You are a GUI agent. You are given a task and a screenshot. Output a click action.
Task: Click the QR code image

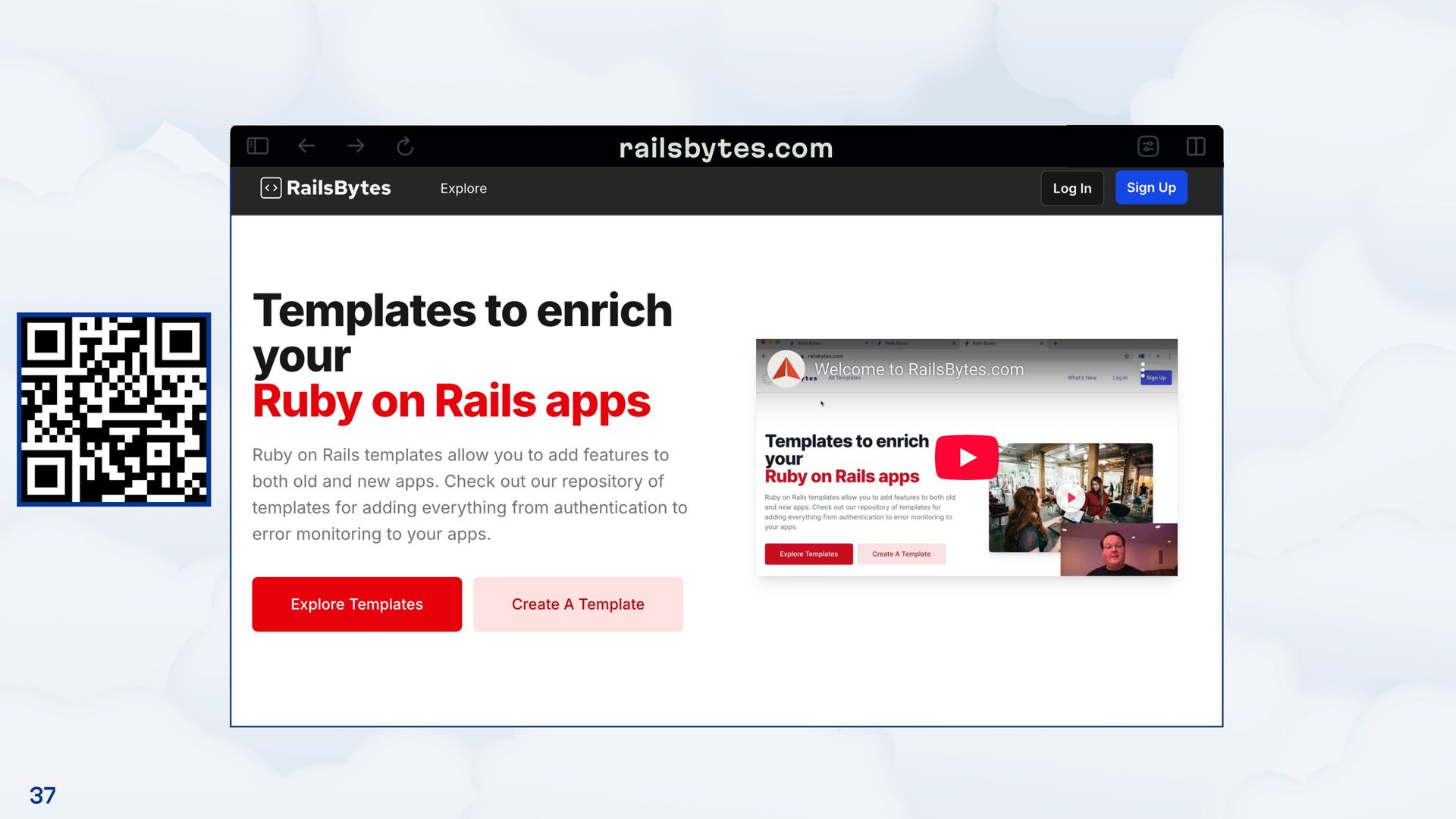coord(114,409)
